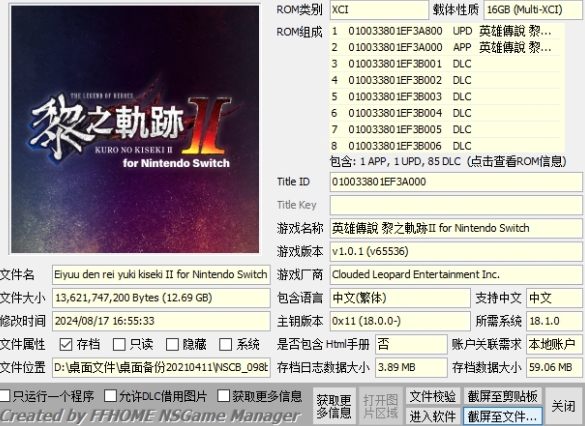Click the 主钥版本 field 0x11 (18.0.0-)

point(400,321)
